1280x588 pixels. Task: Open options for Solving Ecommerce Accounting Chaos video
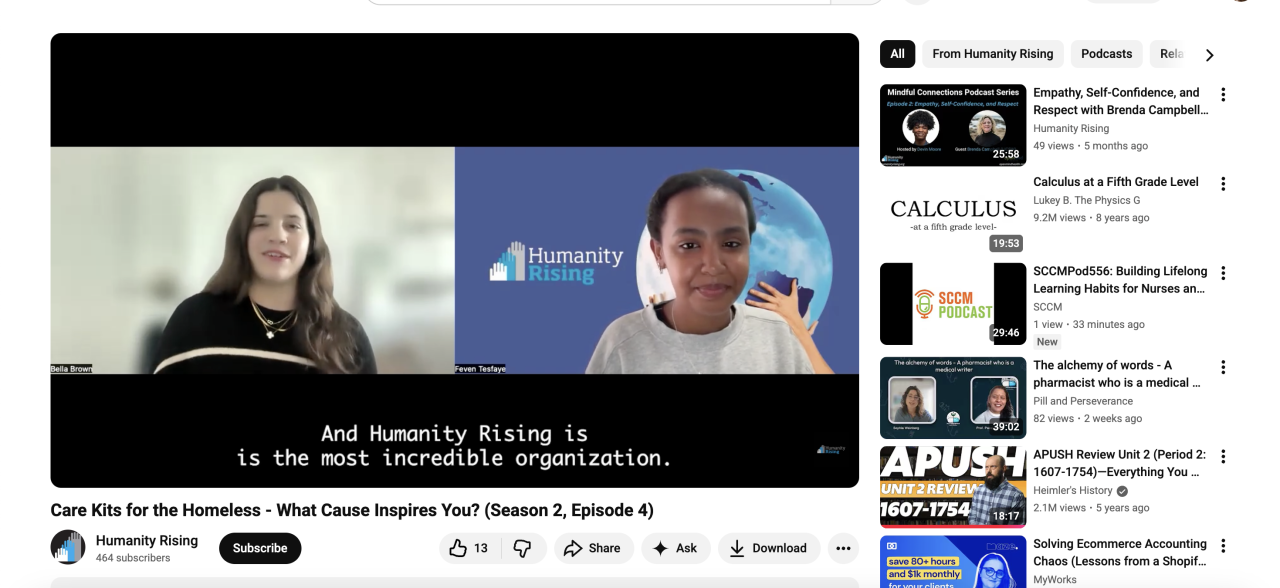pyautogui.click(x=1222, y=546)
